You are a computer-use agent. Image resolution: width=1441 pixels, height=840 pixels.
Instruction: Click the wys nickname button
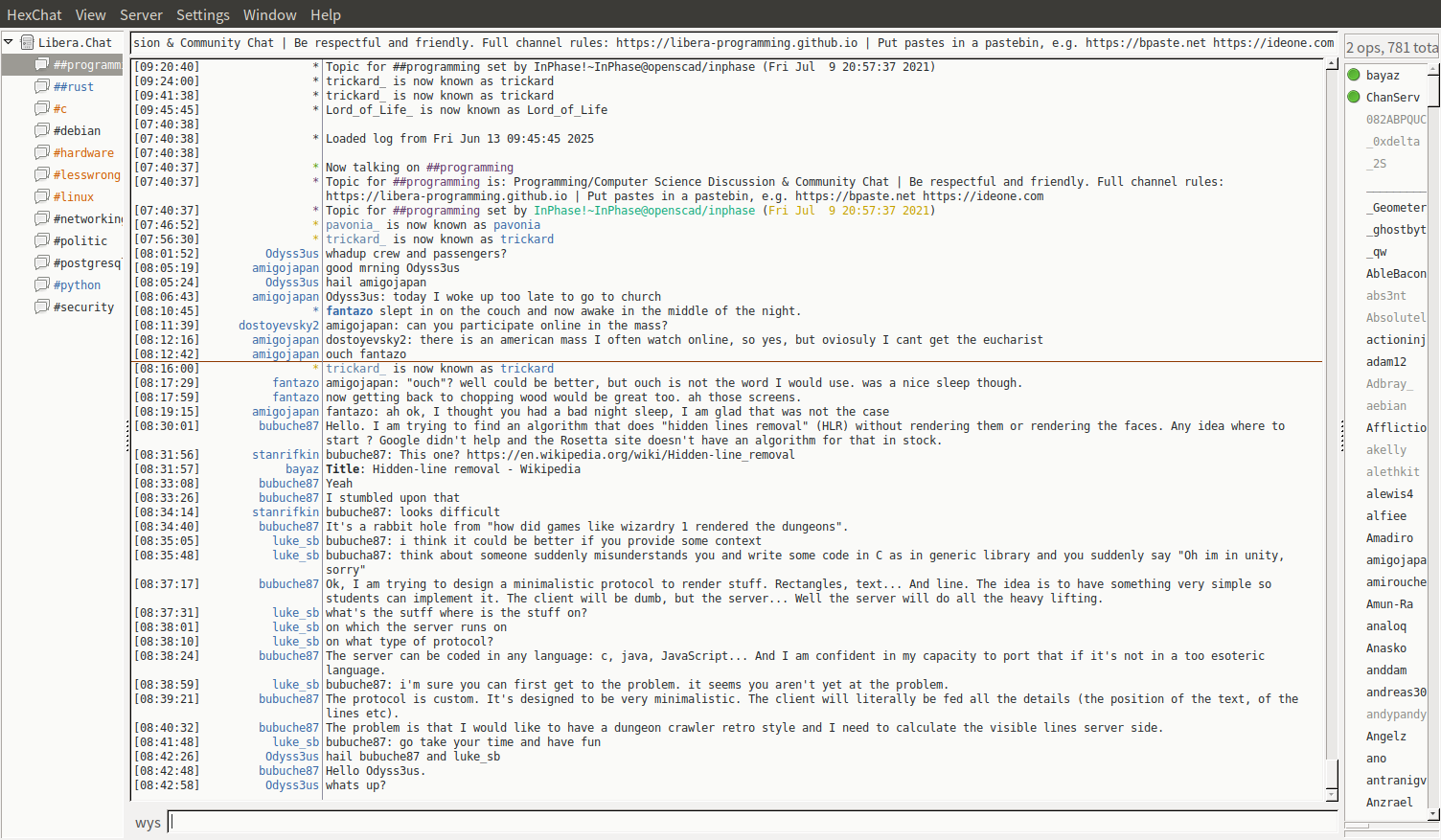[148, 823]
